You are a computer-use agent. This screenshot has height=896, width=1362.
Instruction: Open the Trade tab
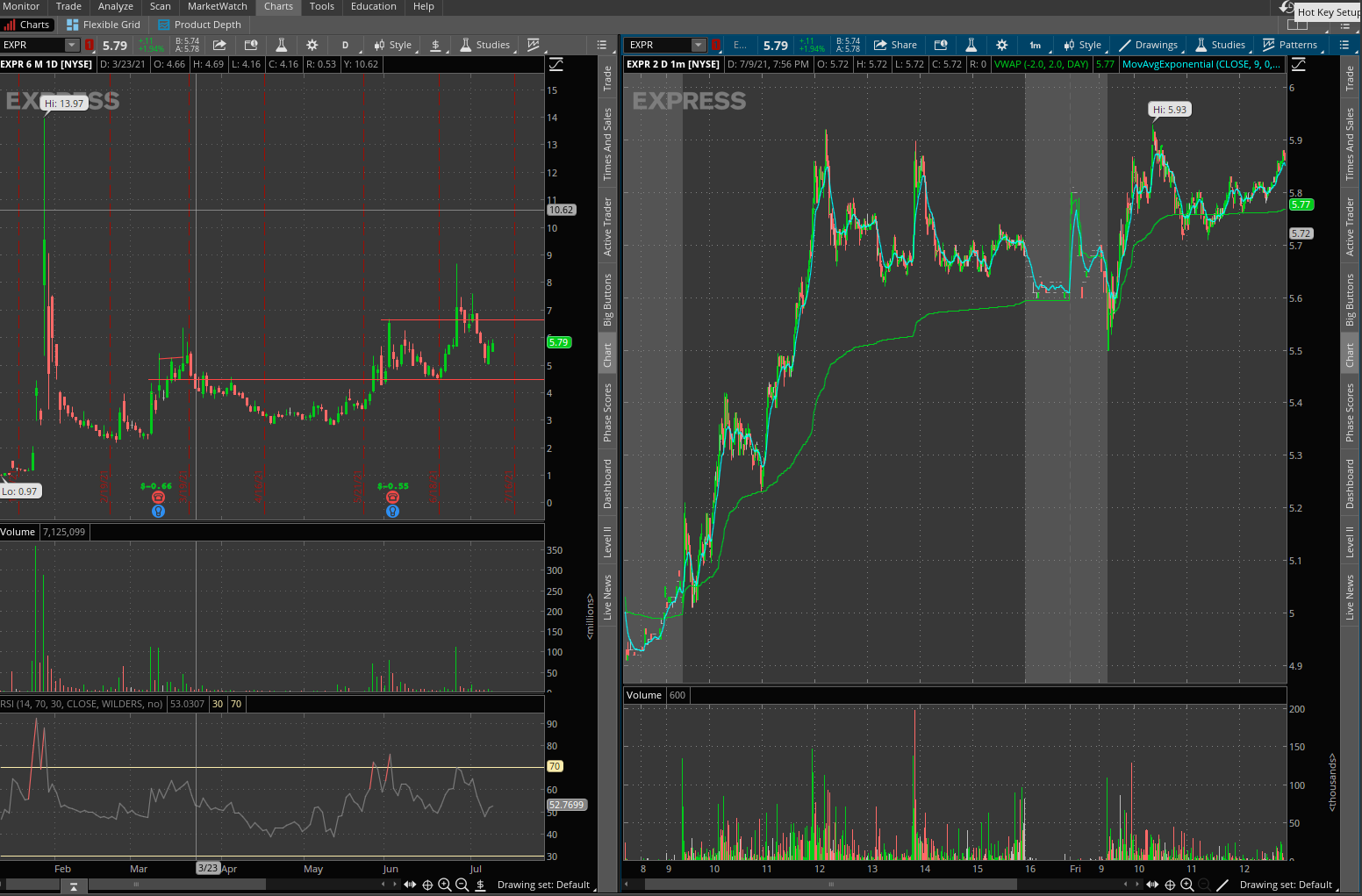68,6
